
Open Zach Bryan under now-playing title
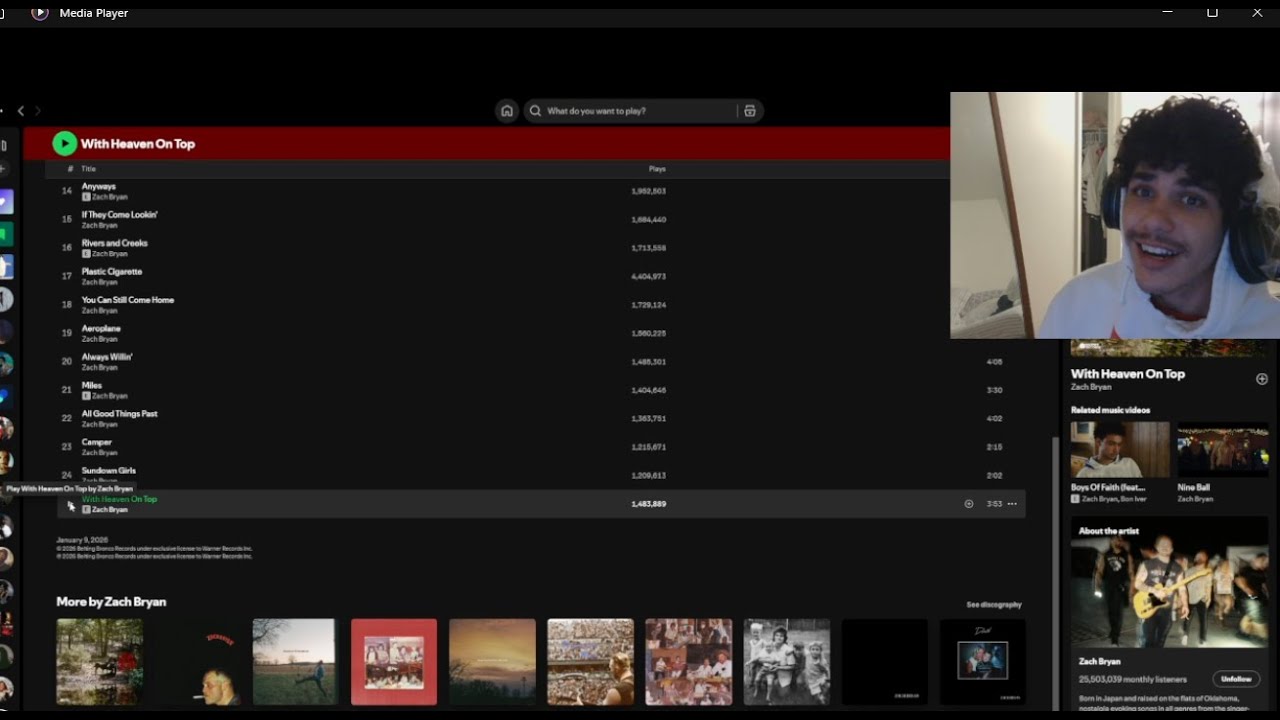click(1091, 387)
